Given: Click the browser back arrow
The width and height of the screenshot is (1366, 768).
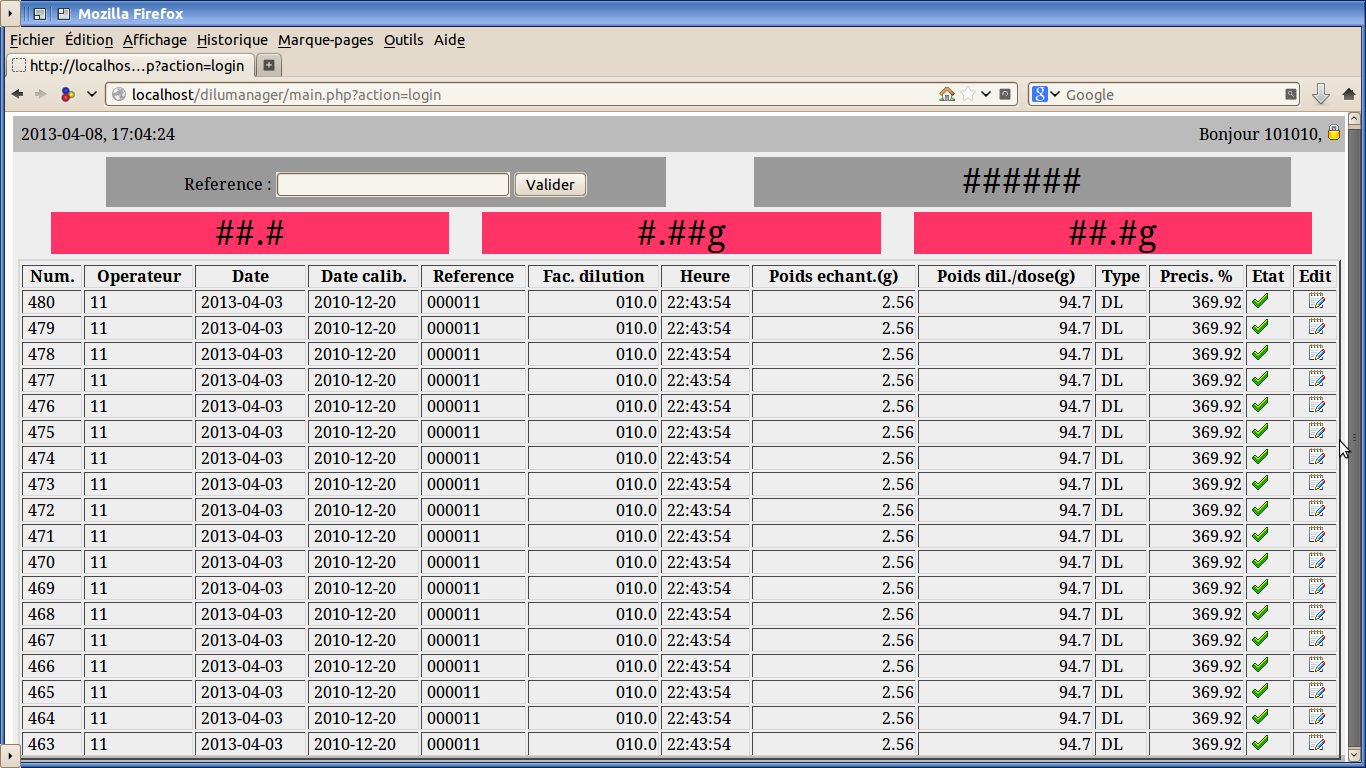Looking at the screenshot, I should (x=17, y=94).
